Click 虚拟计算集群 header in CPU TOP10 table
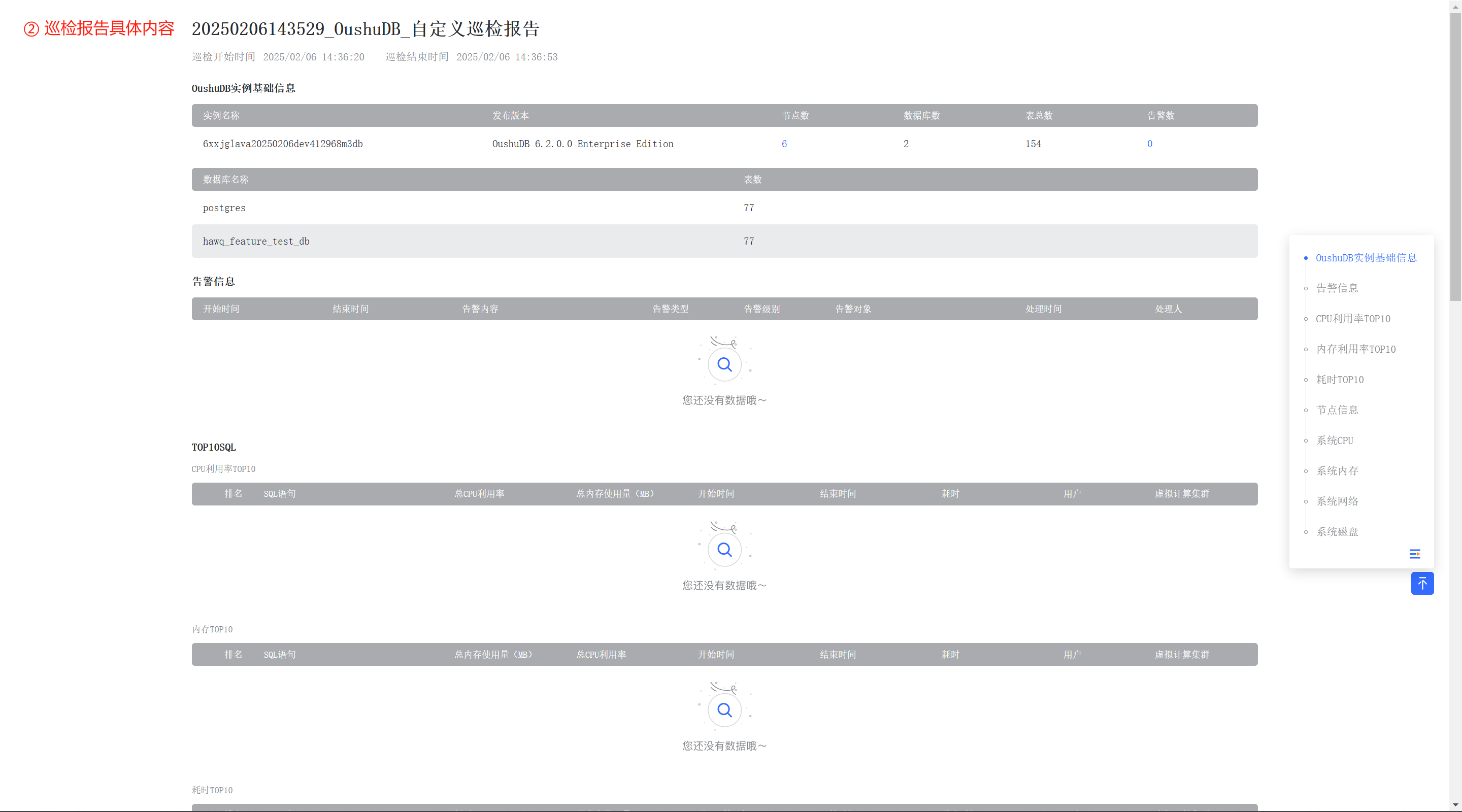Screen dimensions: 1462x812 coord(1182,494)
